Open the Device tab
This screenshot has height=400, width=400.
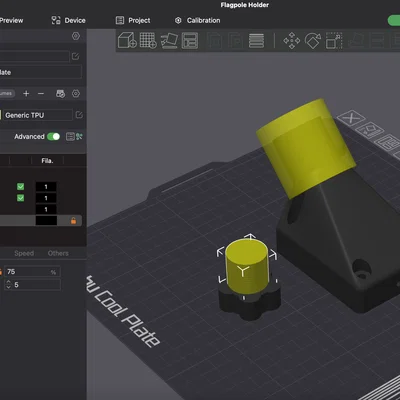tap(68, 20)
